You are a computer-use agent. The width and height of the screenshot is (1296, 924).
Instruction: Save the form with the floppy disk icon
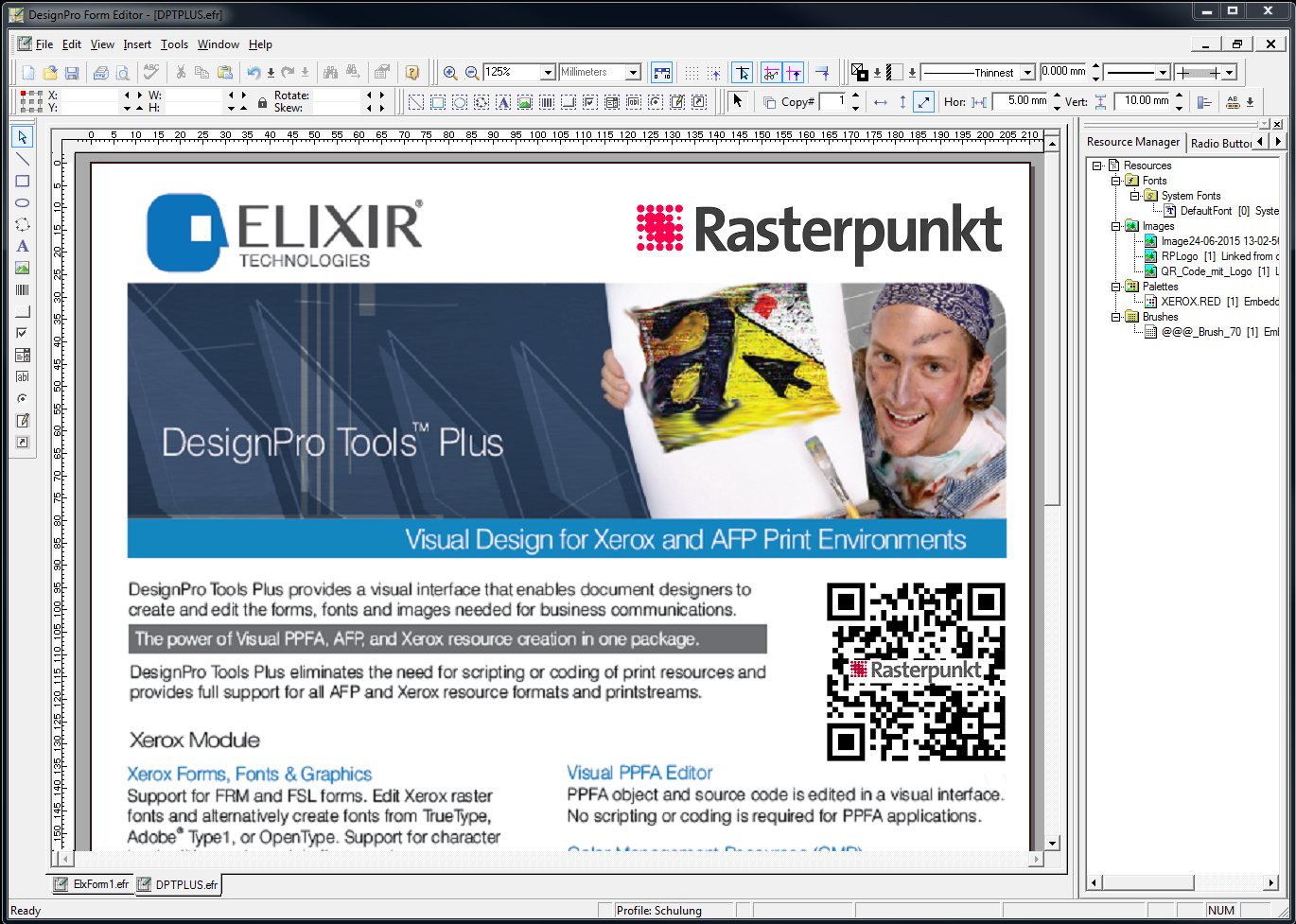[72, 72]
